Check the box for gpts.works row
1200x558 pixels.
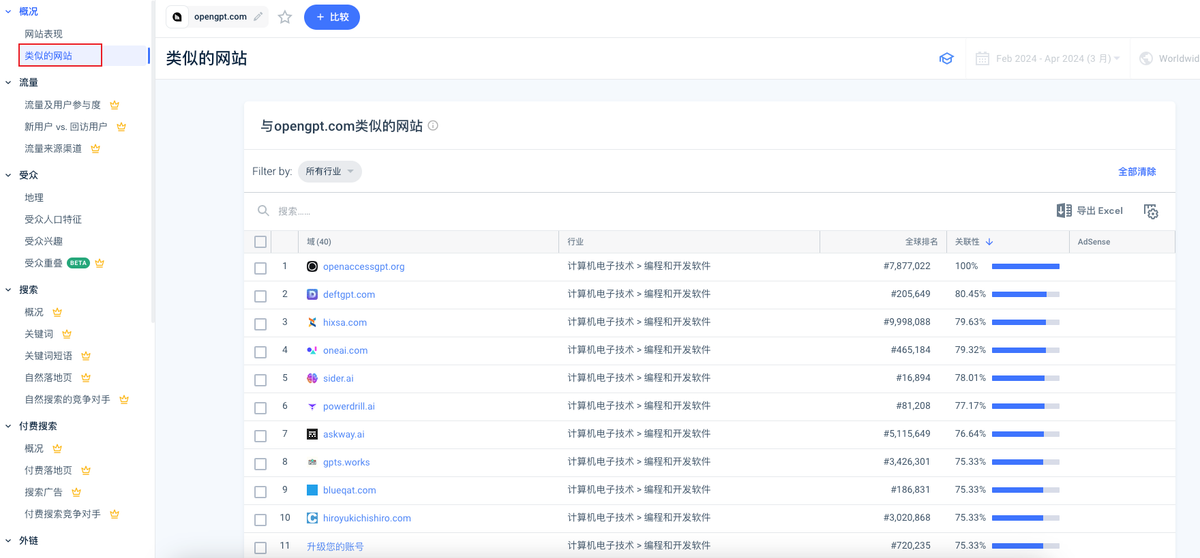click(261, 464)
